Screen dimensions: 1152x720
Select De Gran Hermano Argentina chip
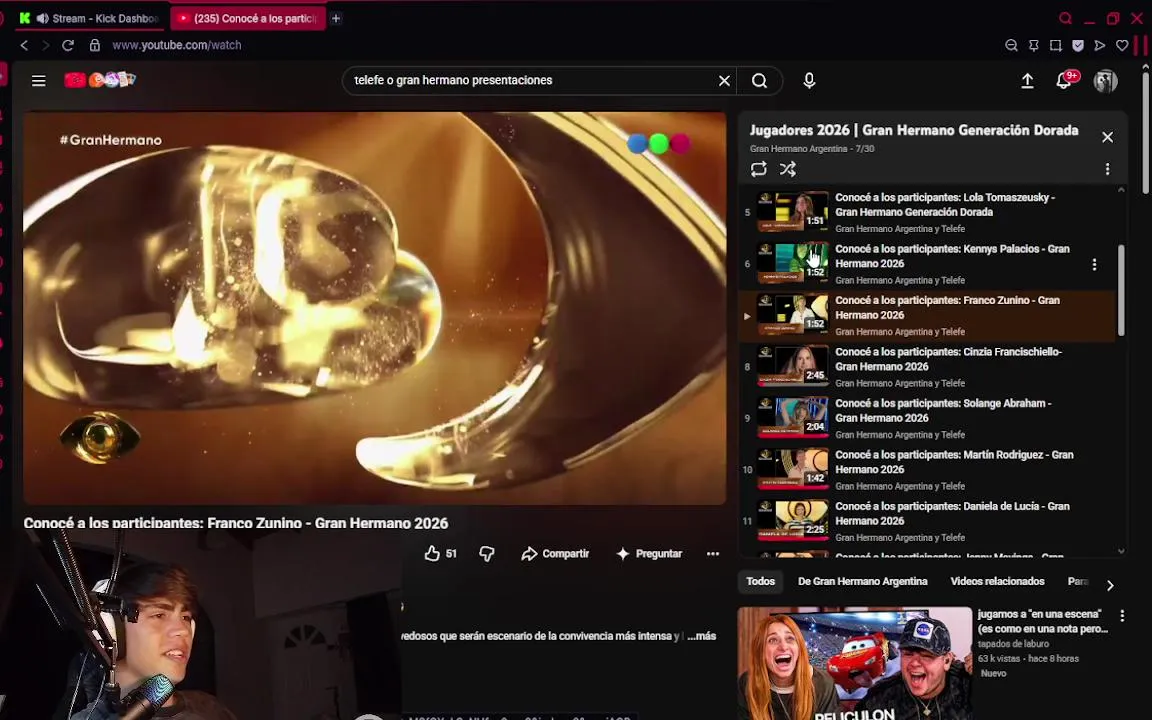tap(863, 581)
